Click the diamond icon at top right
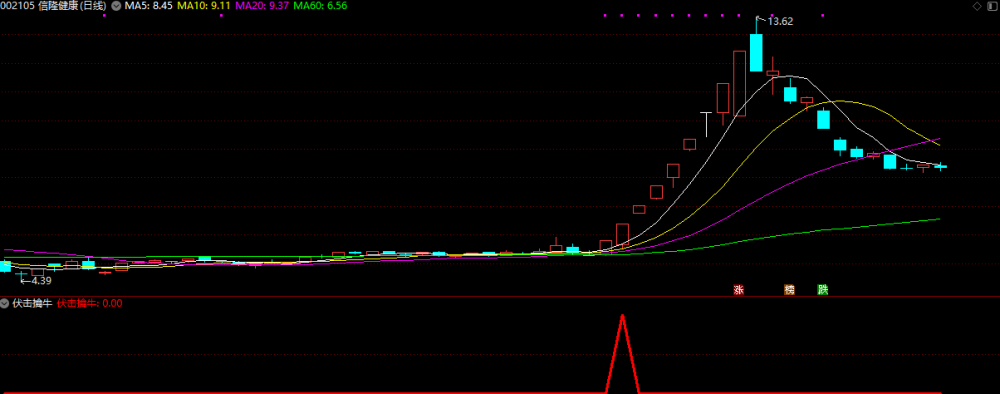Viewport: 1000px width, 394px height. pyautogui.click(x=976, y=6)
